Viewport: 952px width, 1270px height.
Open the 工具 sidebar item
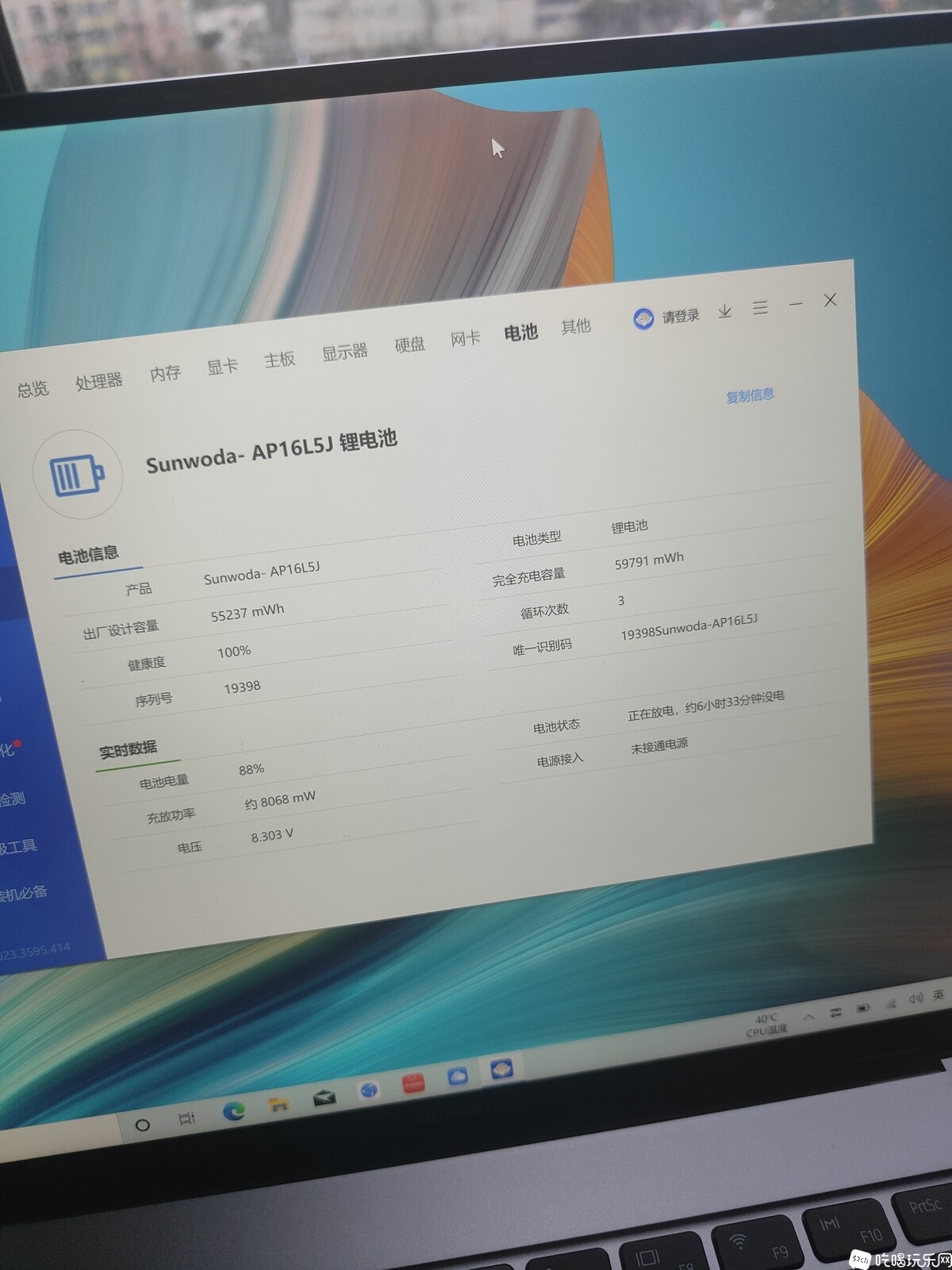[x=20, y=846]
